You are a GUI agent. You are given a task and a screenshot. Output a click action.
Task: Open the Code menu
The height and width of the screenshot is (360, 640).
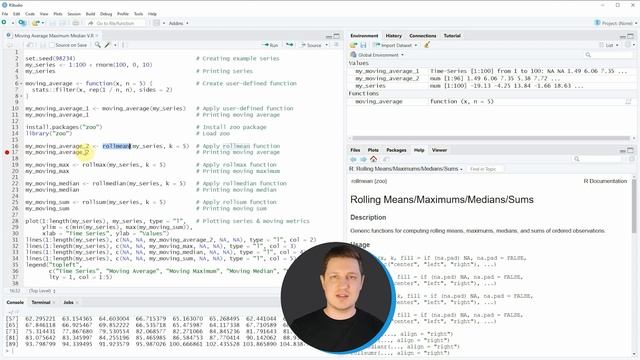click(30, 14)
